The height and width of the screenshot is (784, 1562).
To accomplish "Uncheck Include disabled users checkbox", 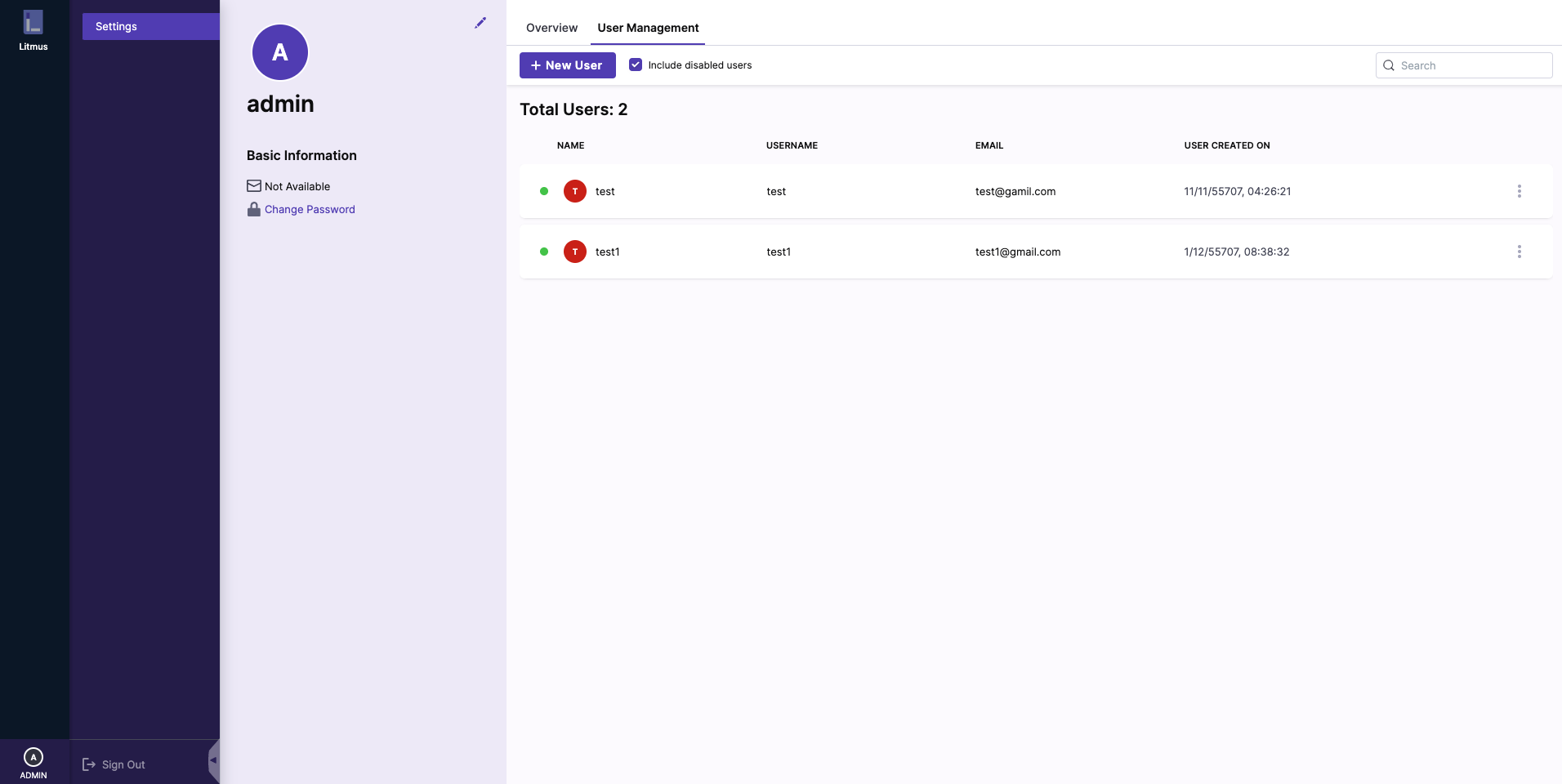I will [636, 65].
